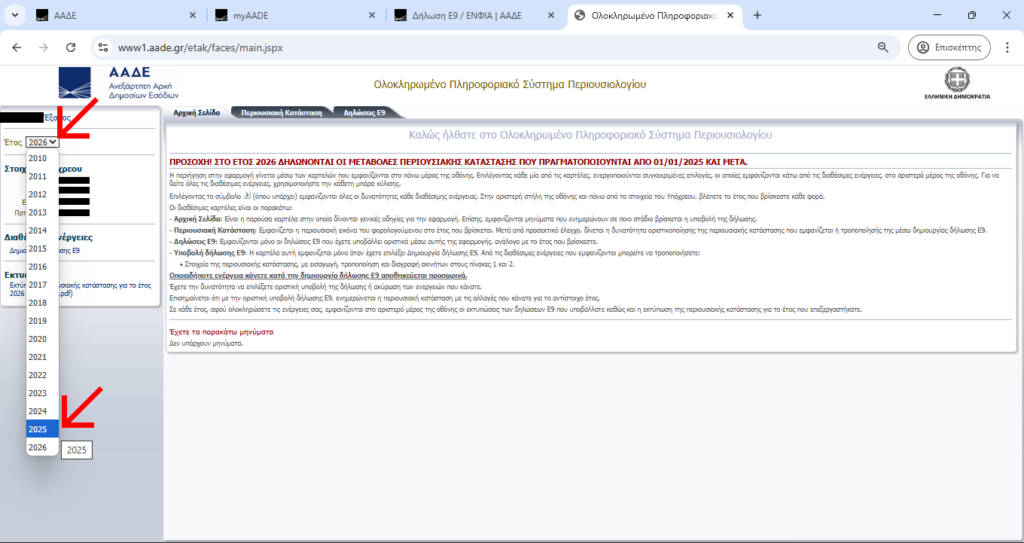Close the Δήλωση Ε9 / ΕΝΦΙΑ browser tab
Image resolution: width=1024 pixels, height=543 pixels.
click(550, 15)
